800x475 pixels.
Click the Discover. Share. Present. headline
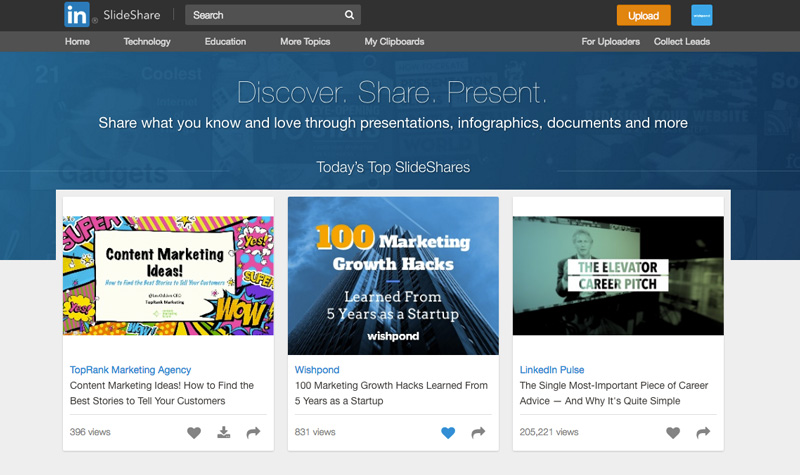point(392,92)
